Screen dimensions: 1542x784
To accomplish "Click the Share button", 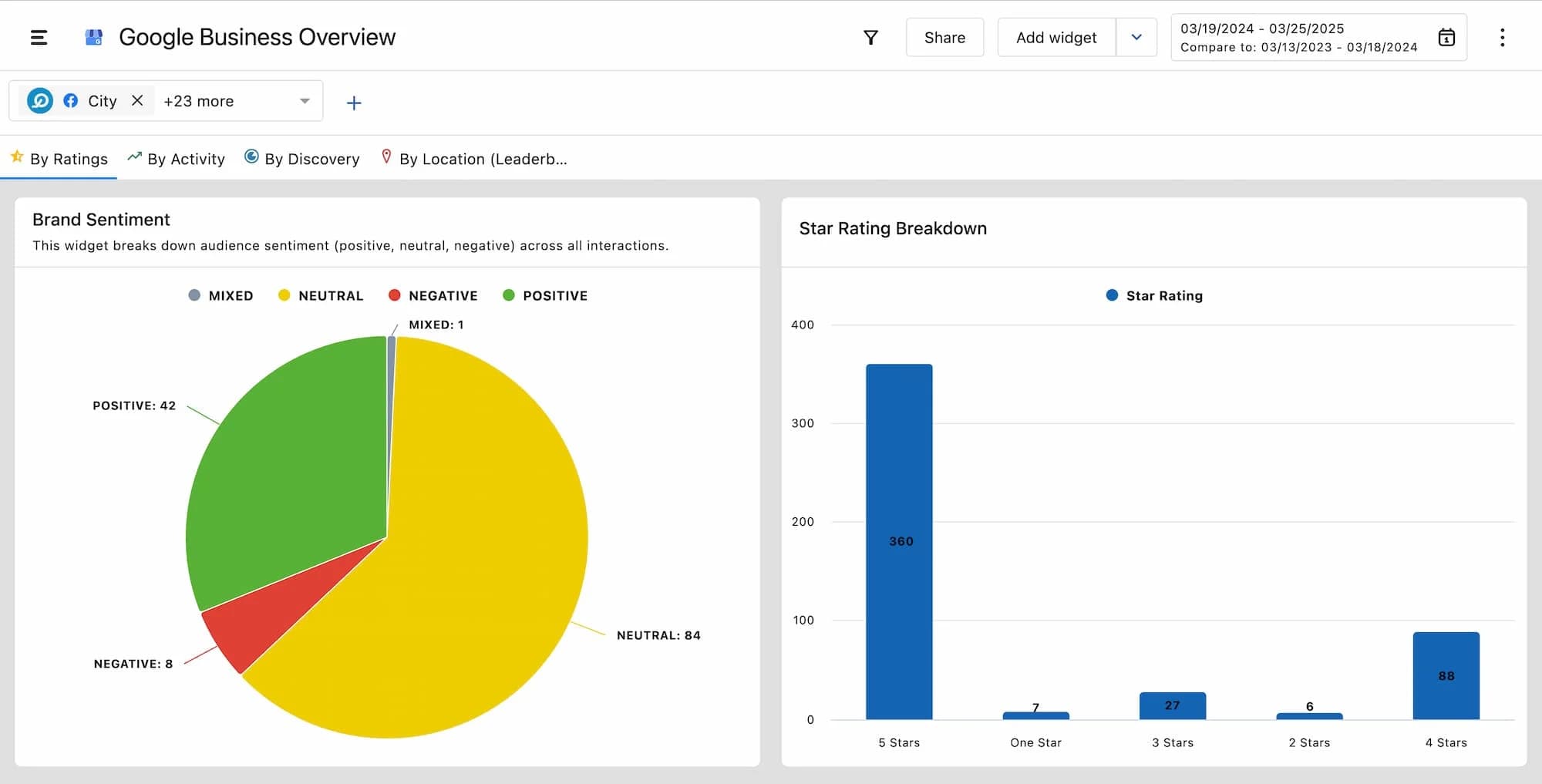I will [944, 37].
